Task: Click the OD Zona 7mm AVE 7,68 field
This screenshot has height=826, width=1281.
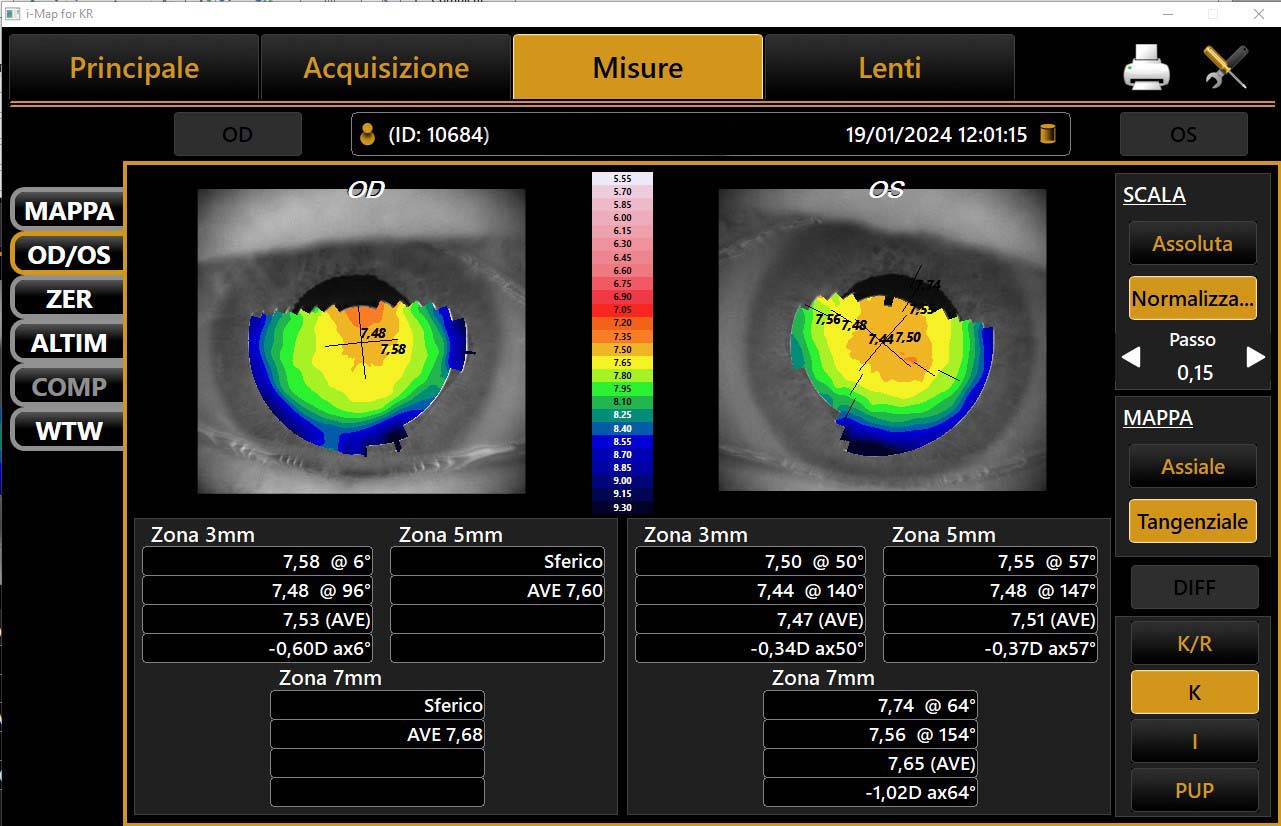Action: pyautogui.click(x=377, y=735)
